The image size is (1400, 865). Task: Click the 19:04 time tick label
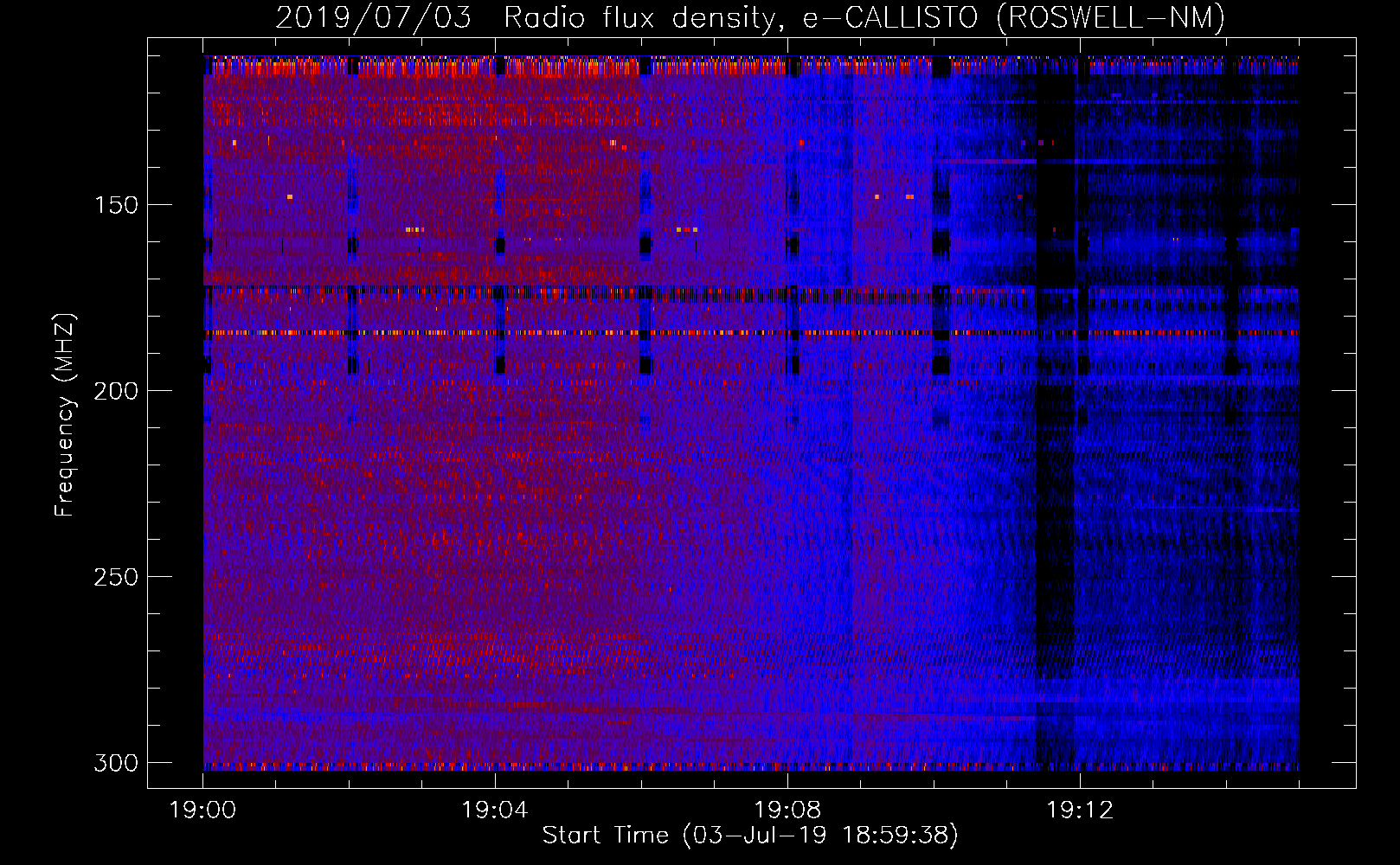point(495,811)
